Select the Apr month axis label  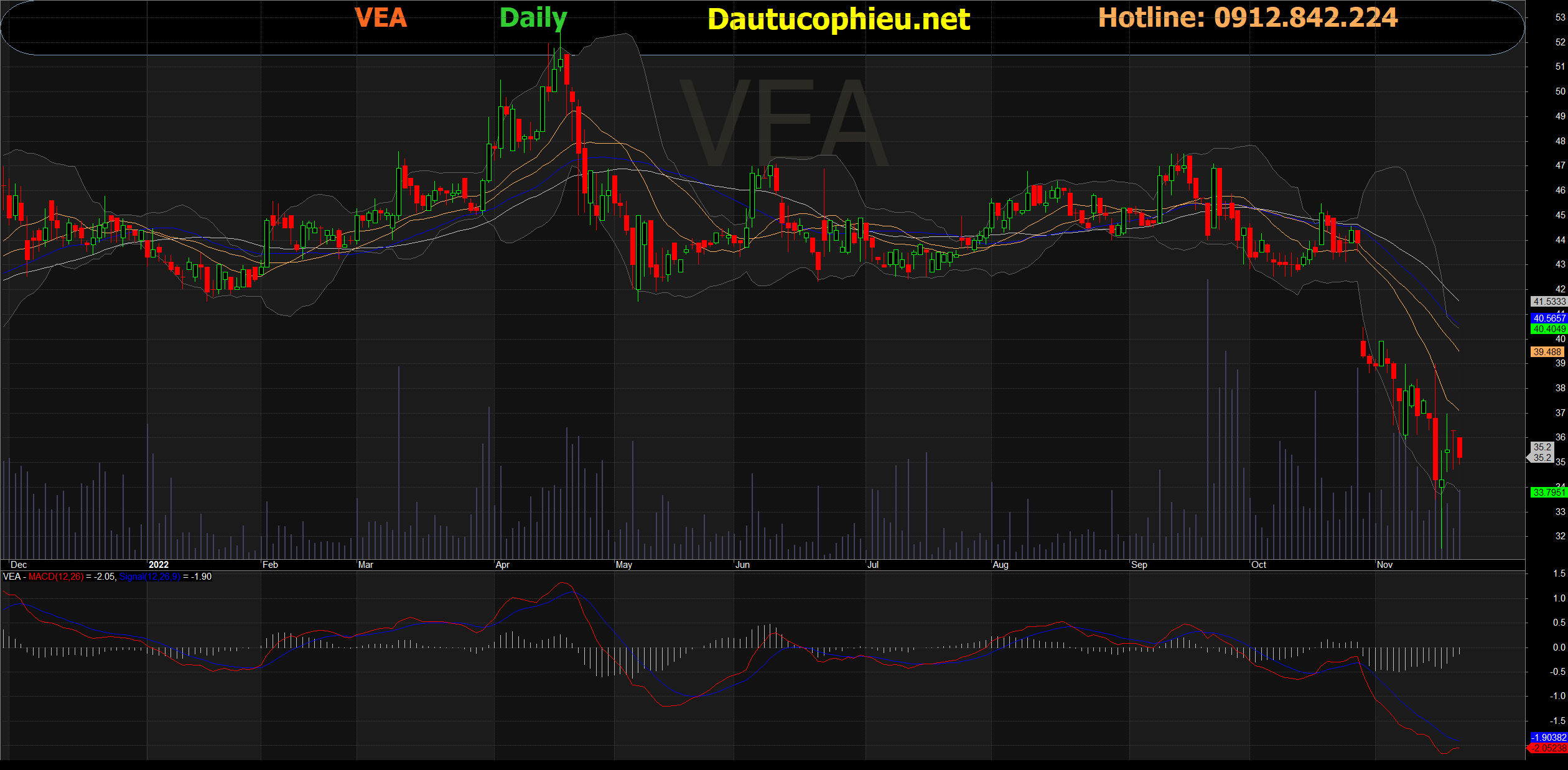click(x=502, y=565)
